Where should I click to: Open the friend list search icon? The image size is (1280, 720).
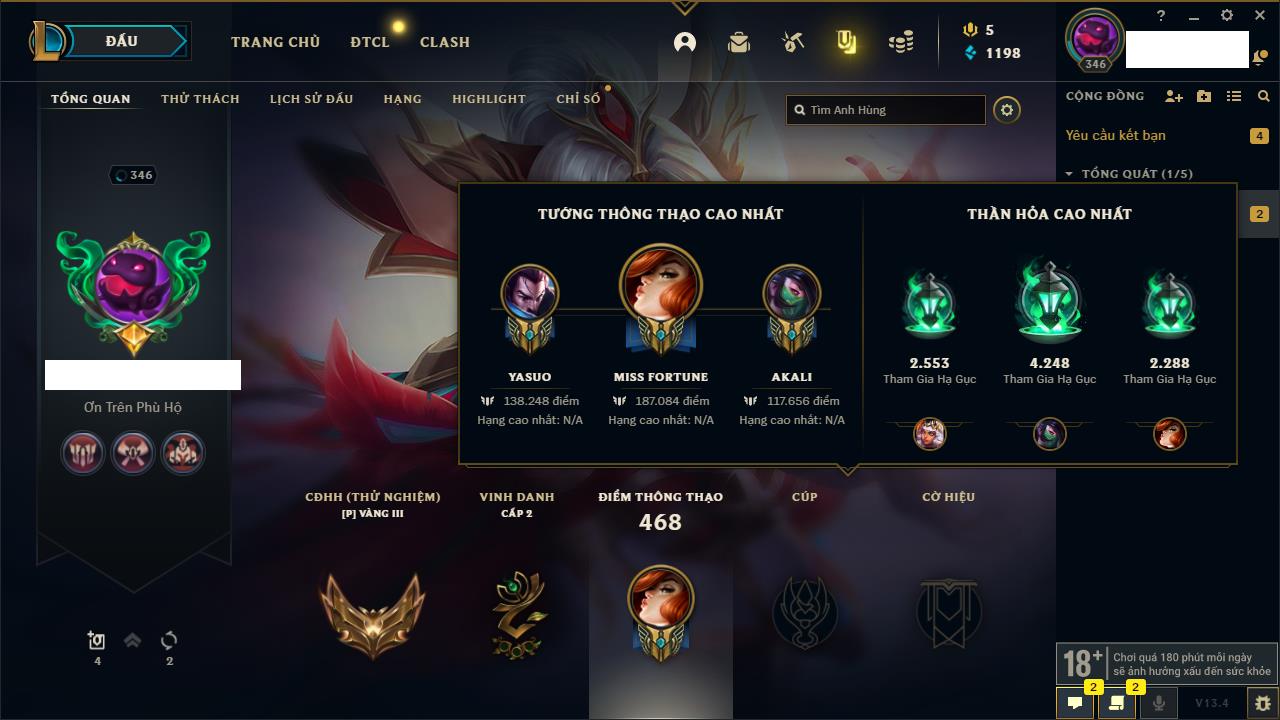[1264, 96]
